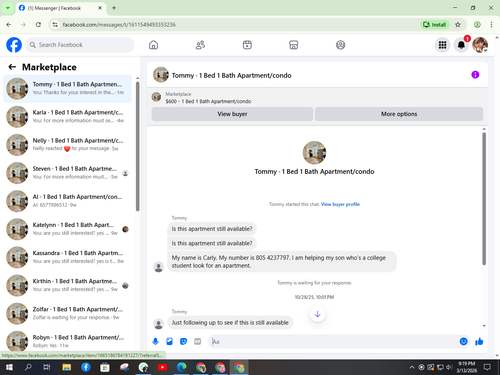Open notifications bell
The image size is (500, 375).
tap(461, 45)
